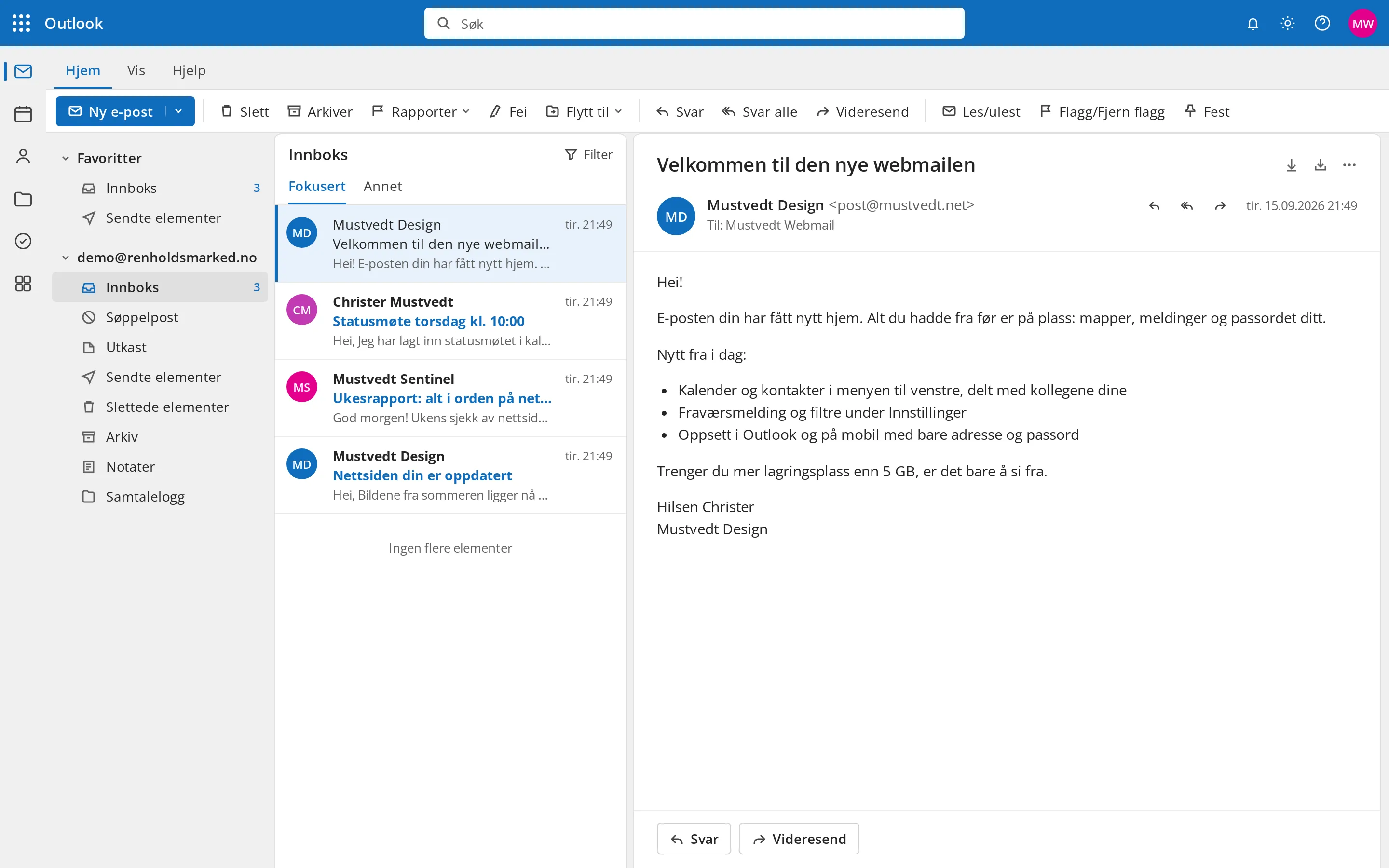This screenshot has width=1389, height=868.
Task: Collapse the Favoritter section
Action: (66, 159)
